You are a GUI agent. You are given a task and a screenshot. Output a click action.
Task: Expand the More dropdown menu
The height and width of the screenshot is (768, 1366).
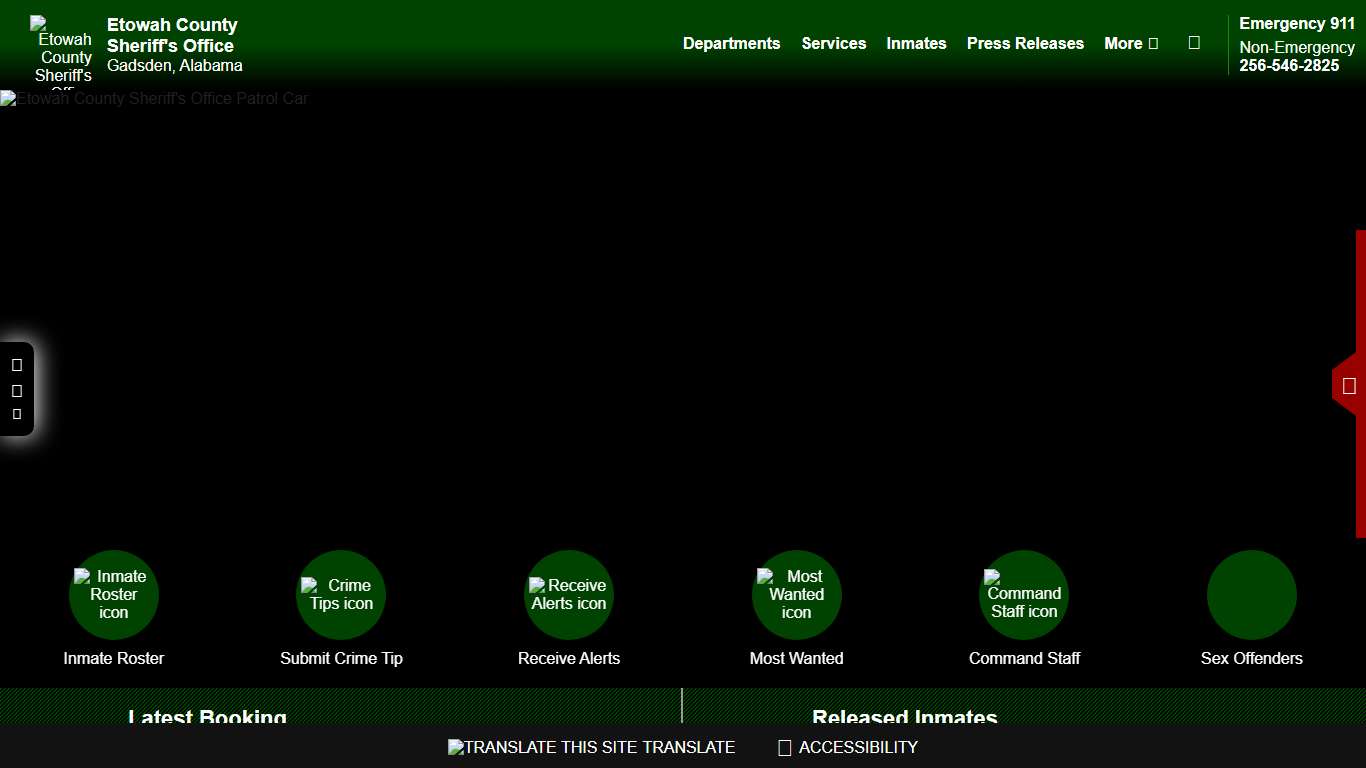pyautogui.click(x=1130, y=44)
